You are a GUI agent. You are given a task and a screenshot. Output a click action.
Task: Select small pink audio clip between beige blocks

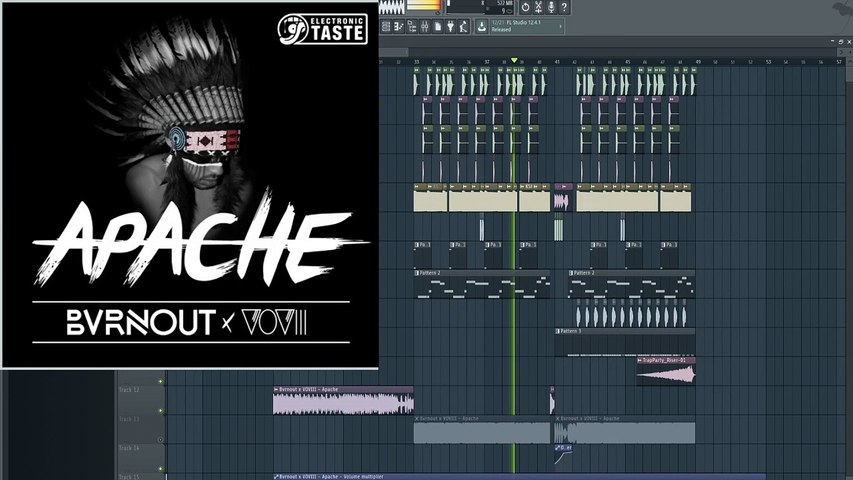click(x=563, y=198)
